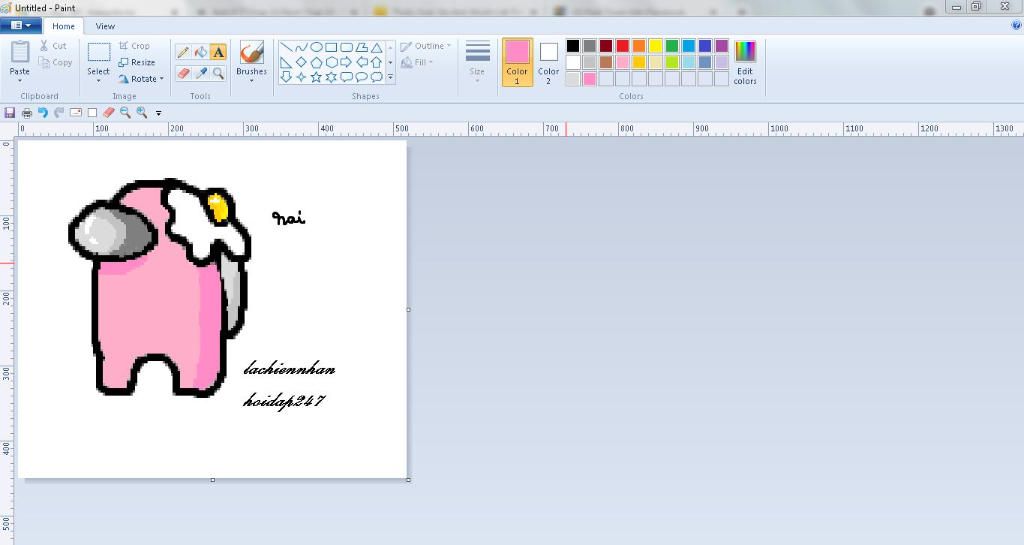Screen dimensions: 1024x545
Task: Click Save icon in quick access toolbar
Action: click(10, 113)
